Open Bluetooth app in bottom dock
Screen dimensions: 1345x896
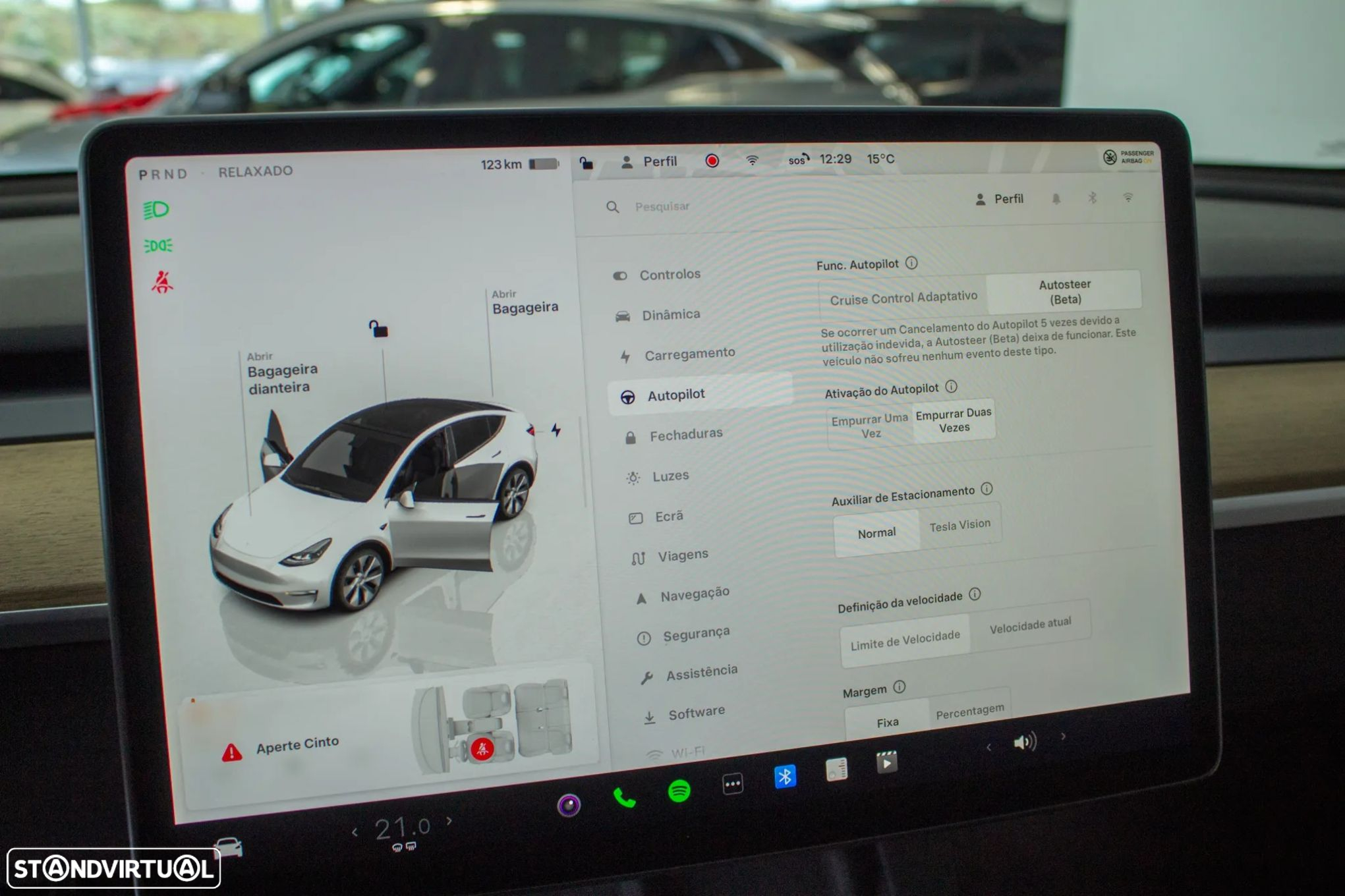click(x=785, y=777)
